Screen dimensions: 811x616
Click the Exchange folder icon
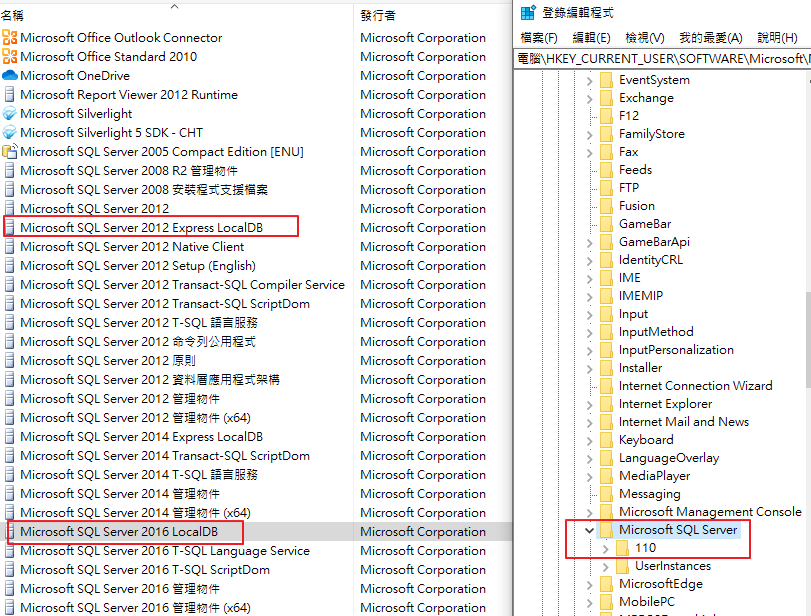[606, 98]
